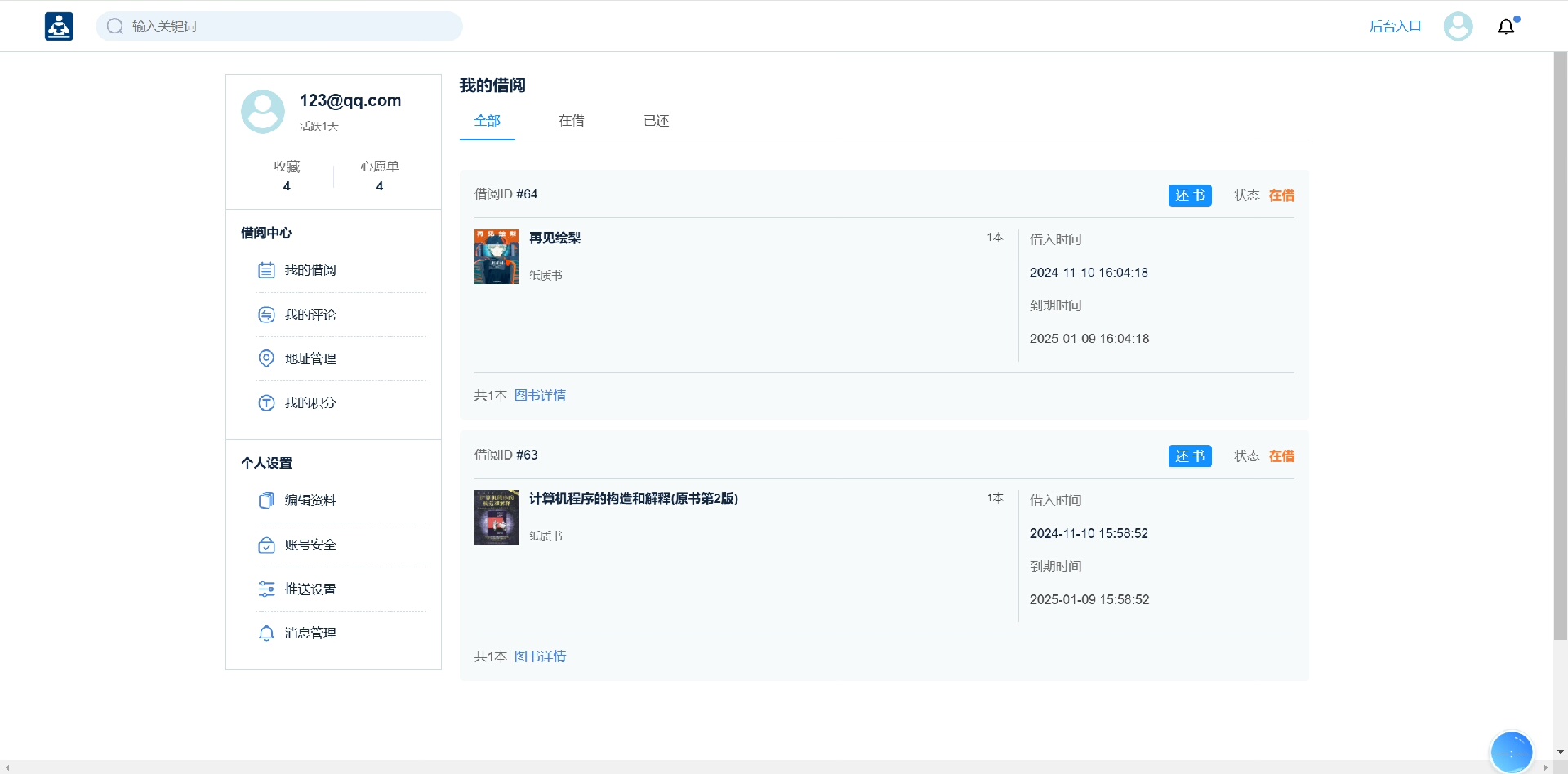Open the header user avatar menu
Image resolution: width=1568 pixels, height=774 pixels.
coord(1458,26)
